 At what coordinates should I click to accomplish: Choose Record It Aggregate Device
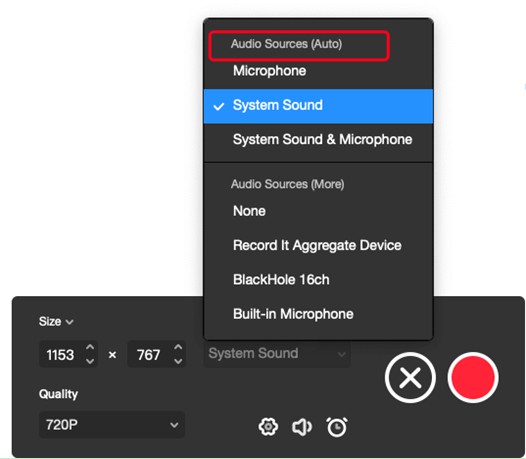point(318,245)
